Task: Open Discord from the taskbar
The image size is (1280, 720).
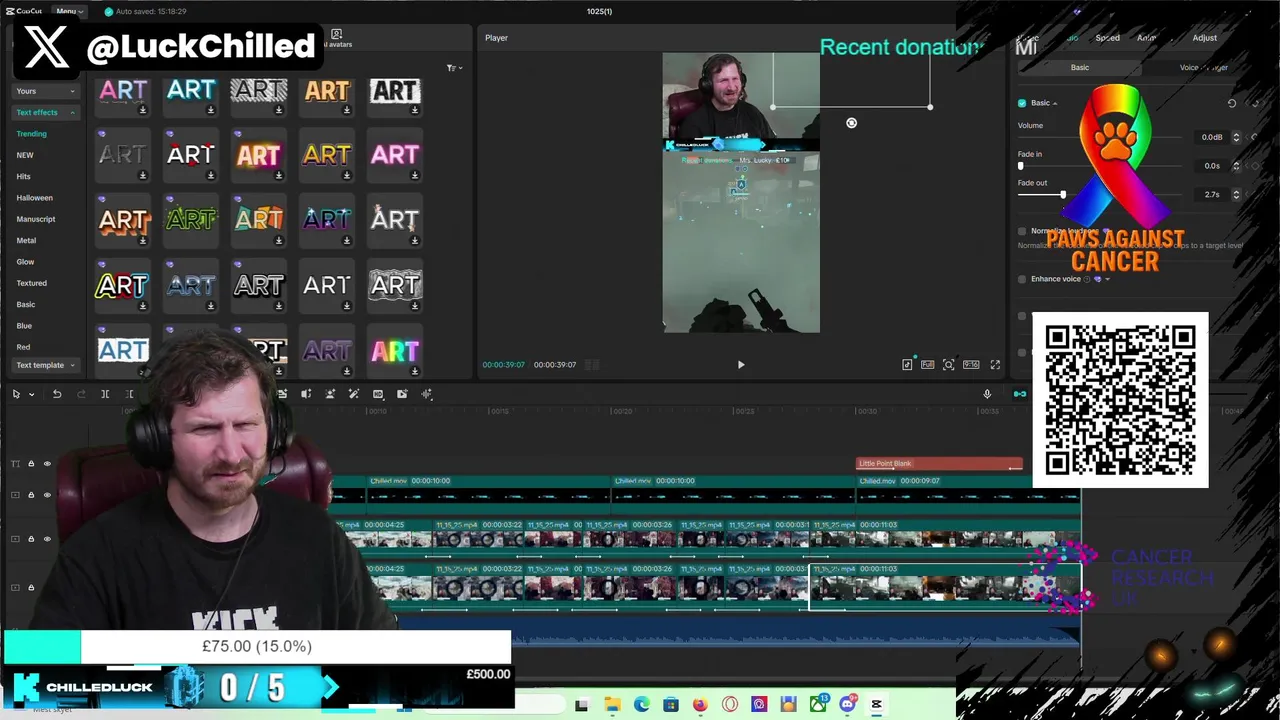Action: pyautogui.click(x=848, y=705)
